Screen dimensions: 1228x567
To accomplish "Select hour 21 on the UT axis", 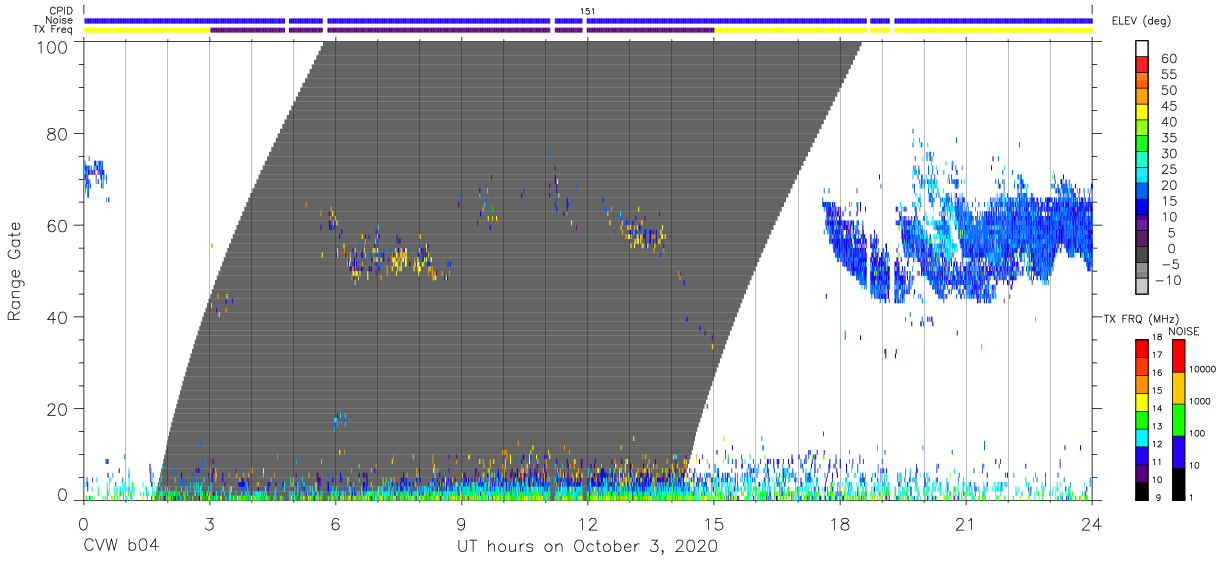I will pyautogui.click(x=966, y=524).
